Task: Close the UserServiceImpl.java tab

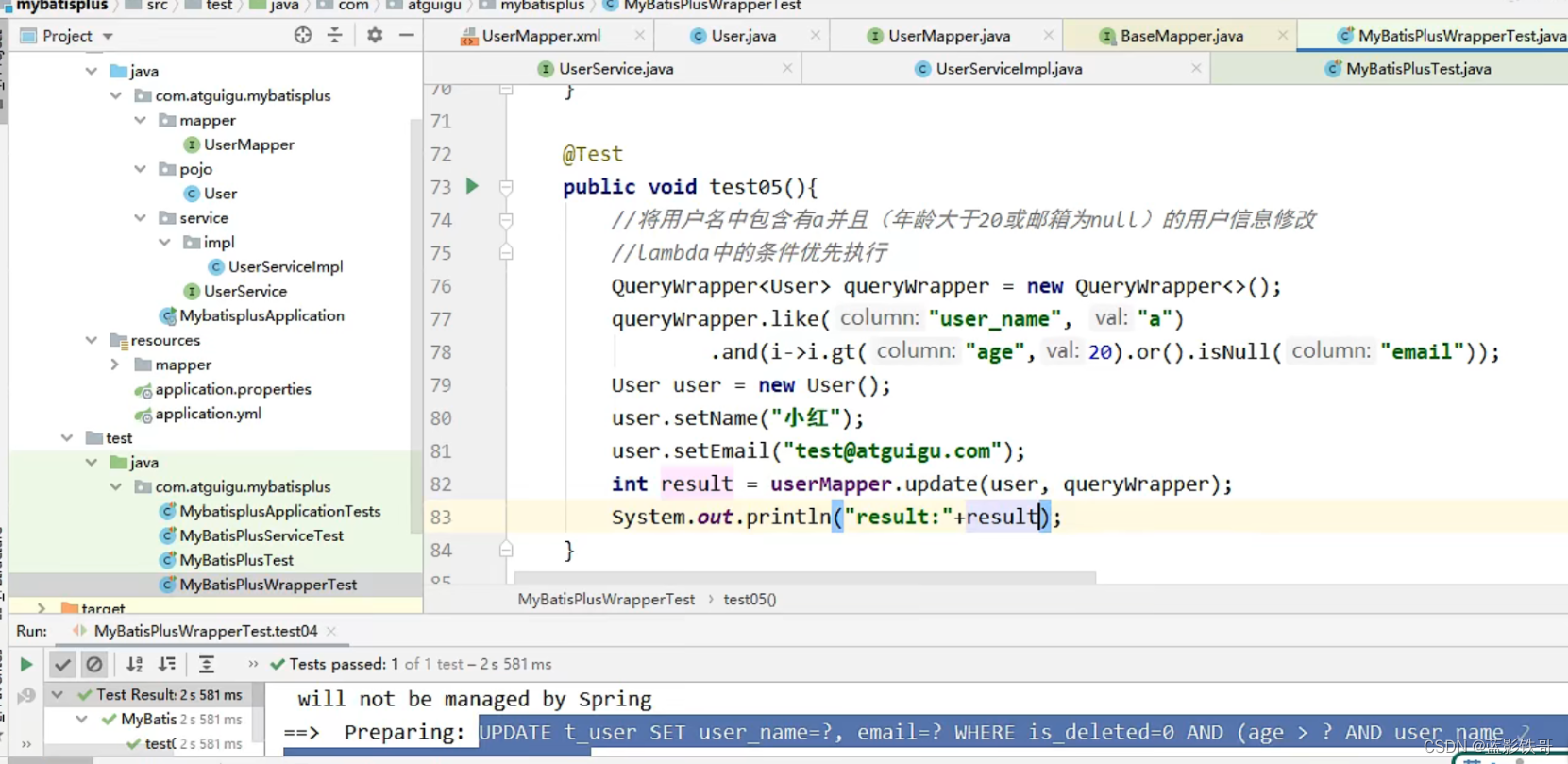Action: (1196, 68)
